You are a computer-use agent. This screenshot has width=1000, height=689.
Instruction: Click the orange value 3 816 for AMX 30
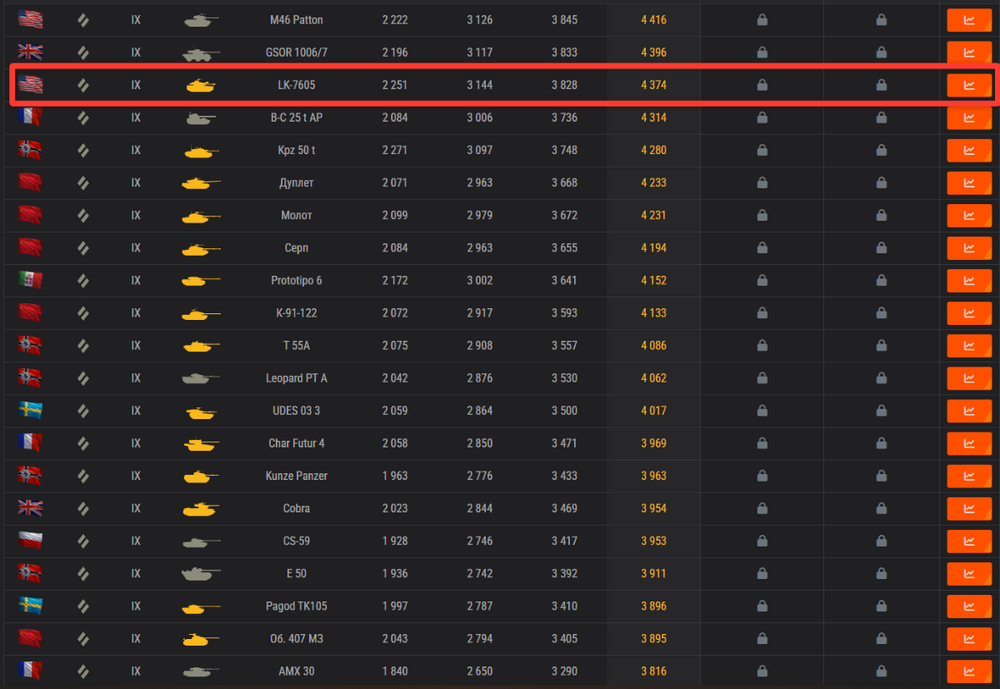click(x=654, y=670)
